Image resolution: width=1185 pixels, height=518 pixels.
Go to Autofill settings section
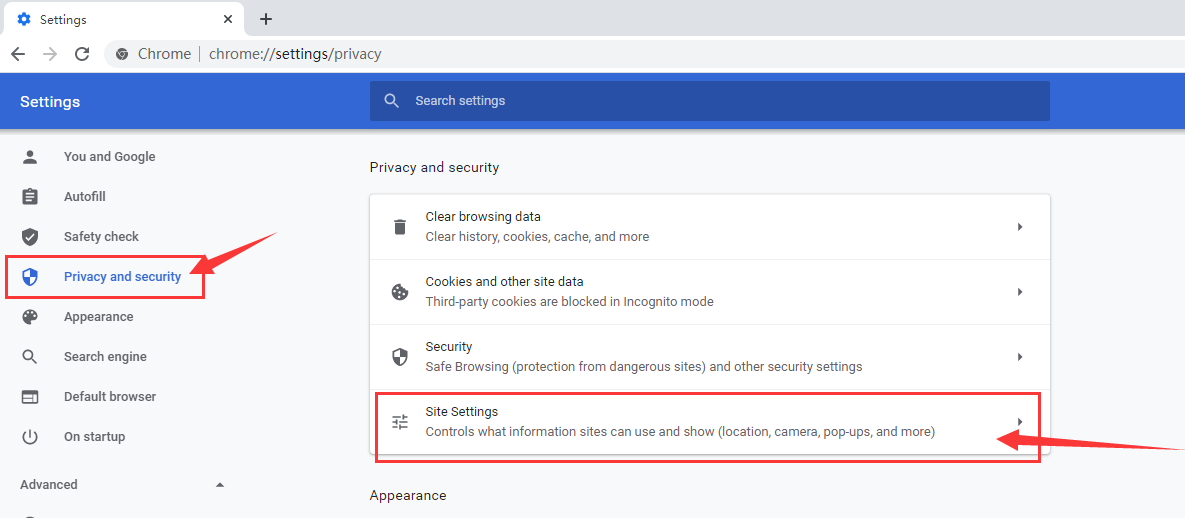(x=85, y=197)
